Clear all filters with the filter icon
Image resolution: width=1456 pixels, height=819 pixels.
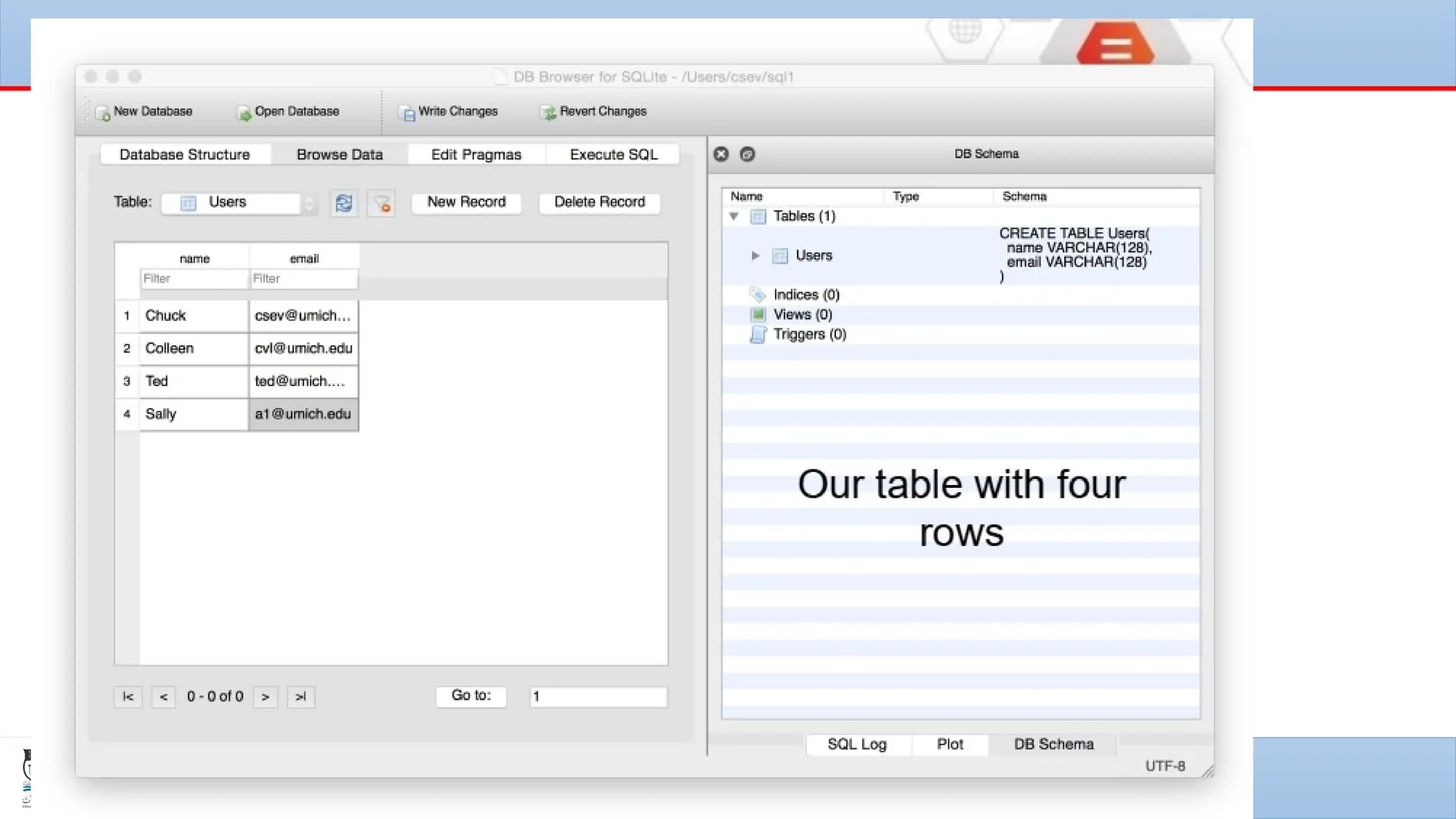pyautogui.click(x=382, y=204)
